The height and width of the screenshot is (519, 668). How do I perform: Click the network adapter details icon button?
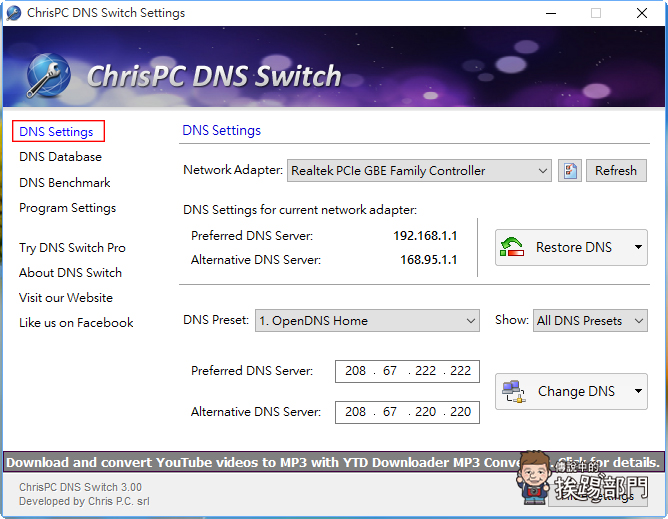(x=570, y=171)
